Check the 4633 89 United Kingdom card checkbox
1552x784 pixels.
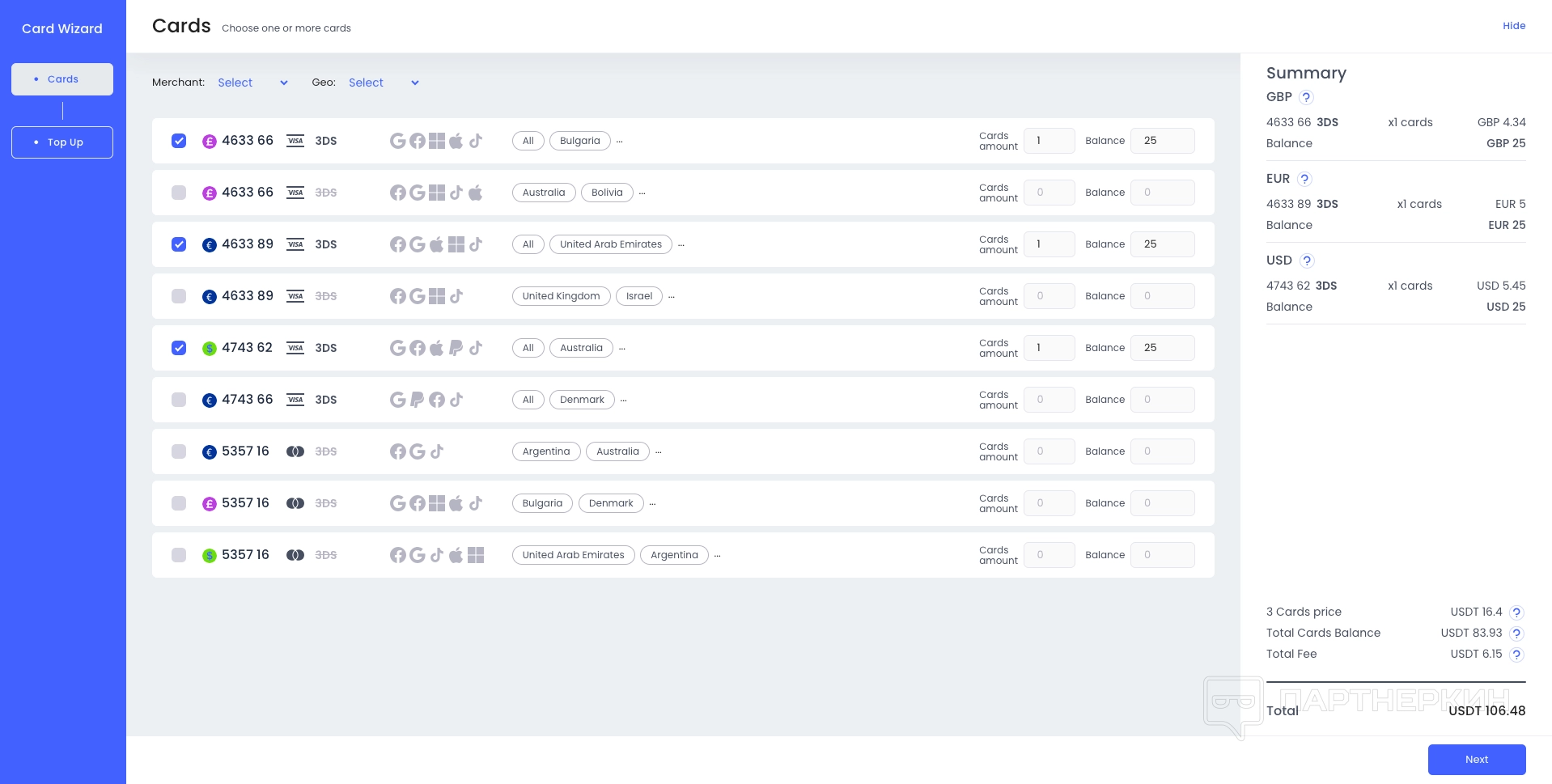point(179,296)
